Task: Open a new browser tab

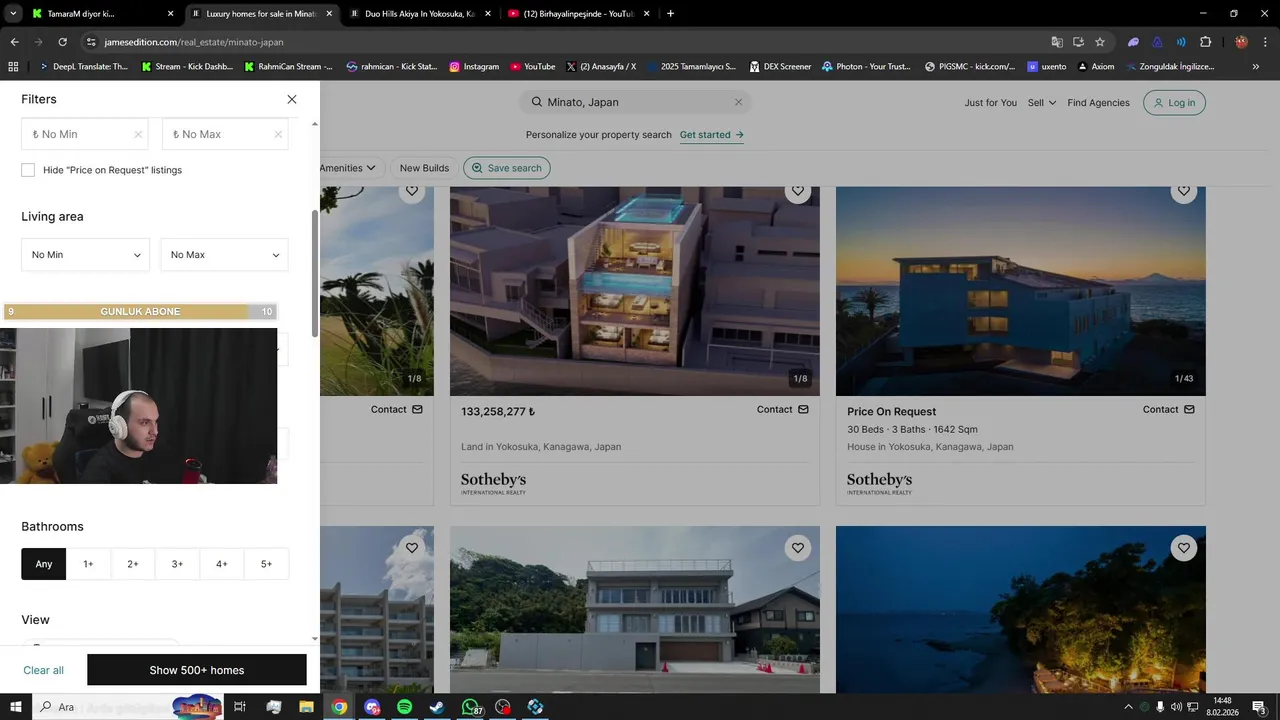Action: point(670,14)
